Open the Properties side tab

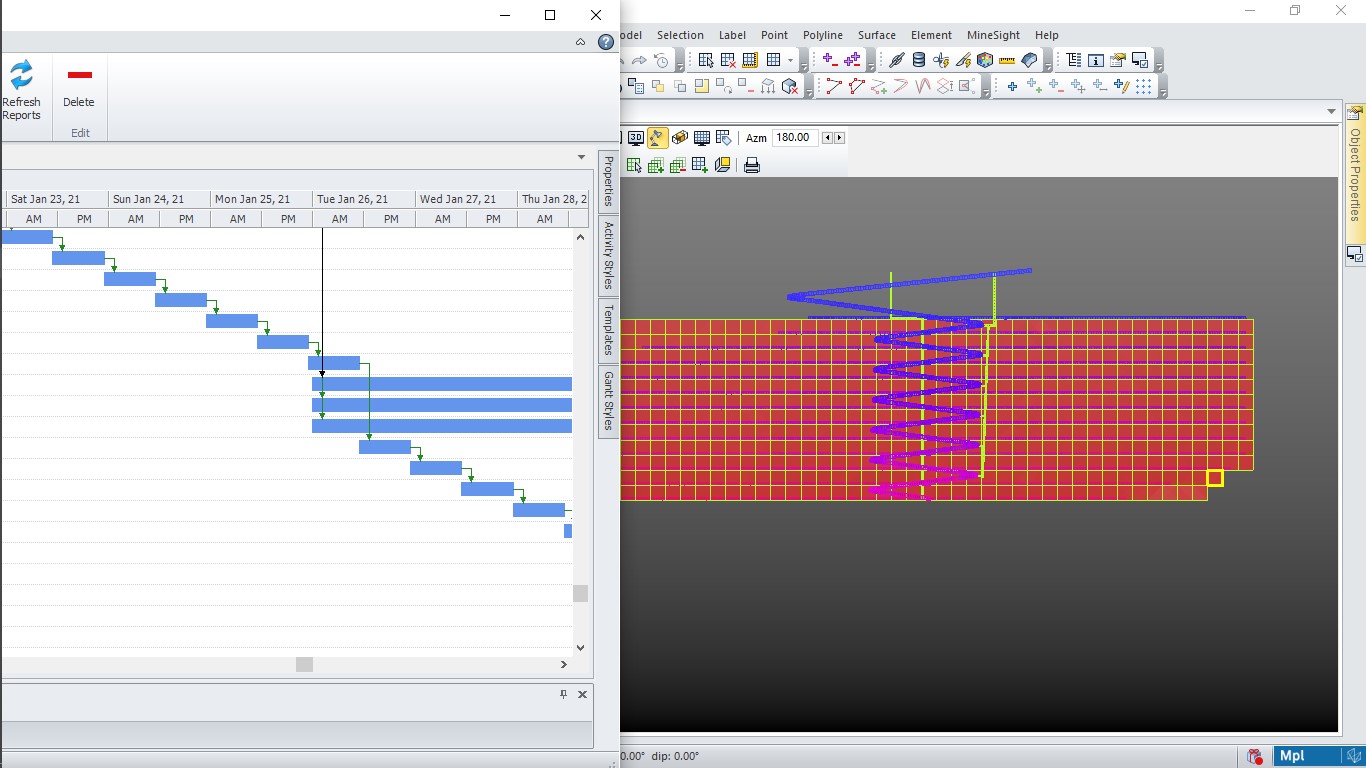(x=607, y=181)
